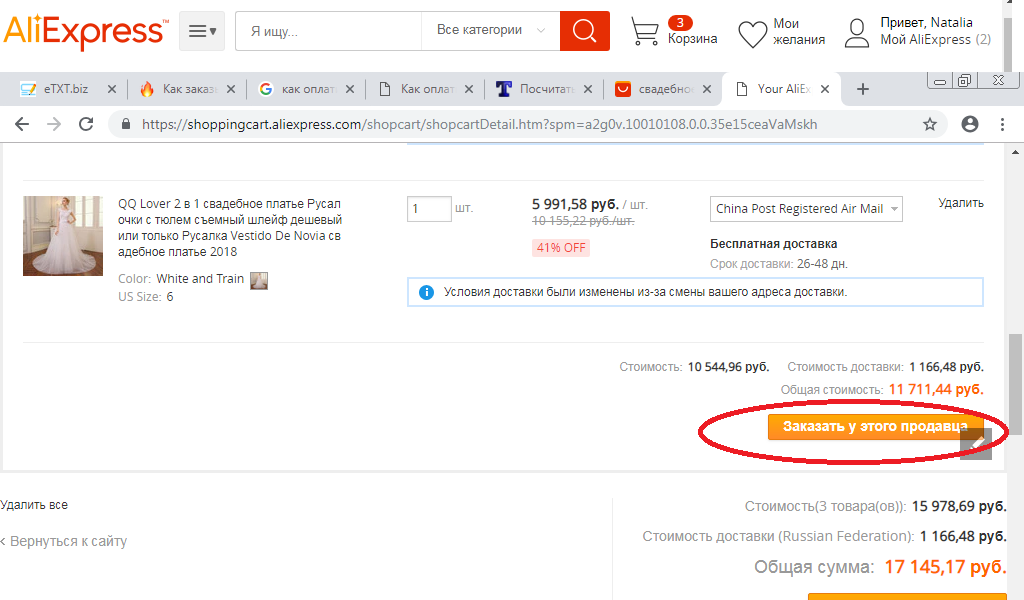1024x600 pixels.
Task: Expand the Все категории dropdown
Action: tap(490, 31)
